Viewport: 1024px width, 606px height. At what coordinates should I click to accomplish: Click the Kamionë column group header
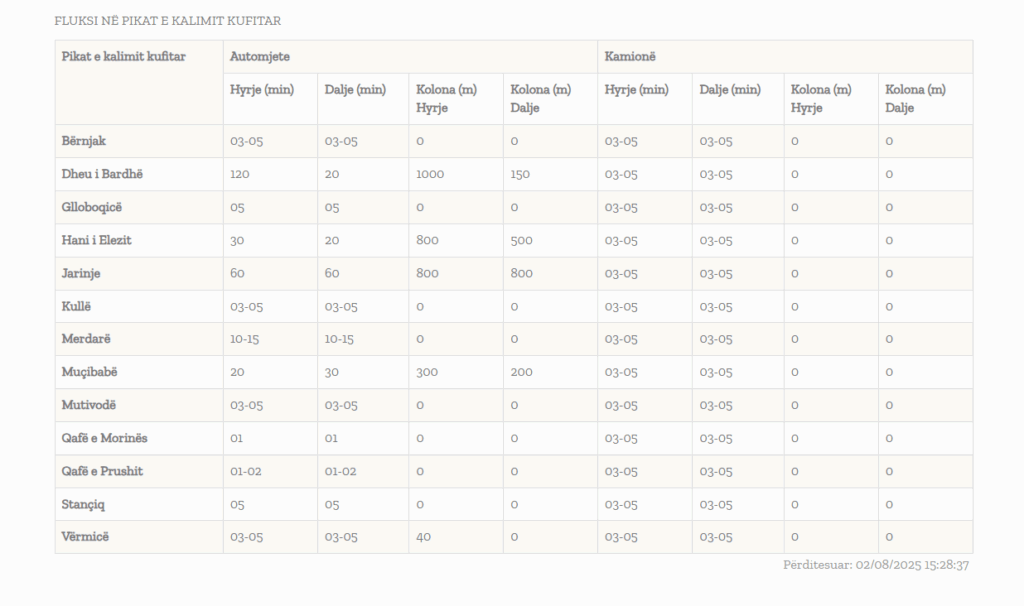pyautogui.click(x=630, y=57)
